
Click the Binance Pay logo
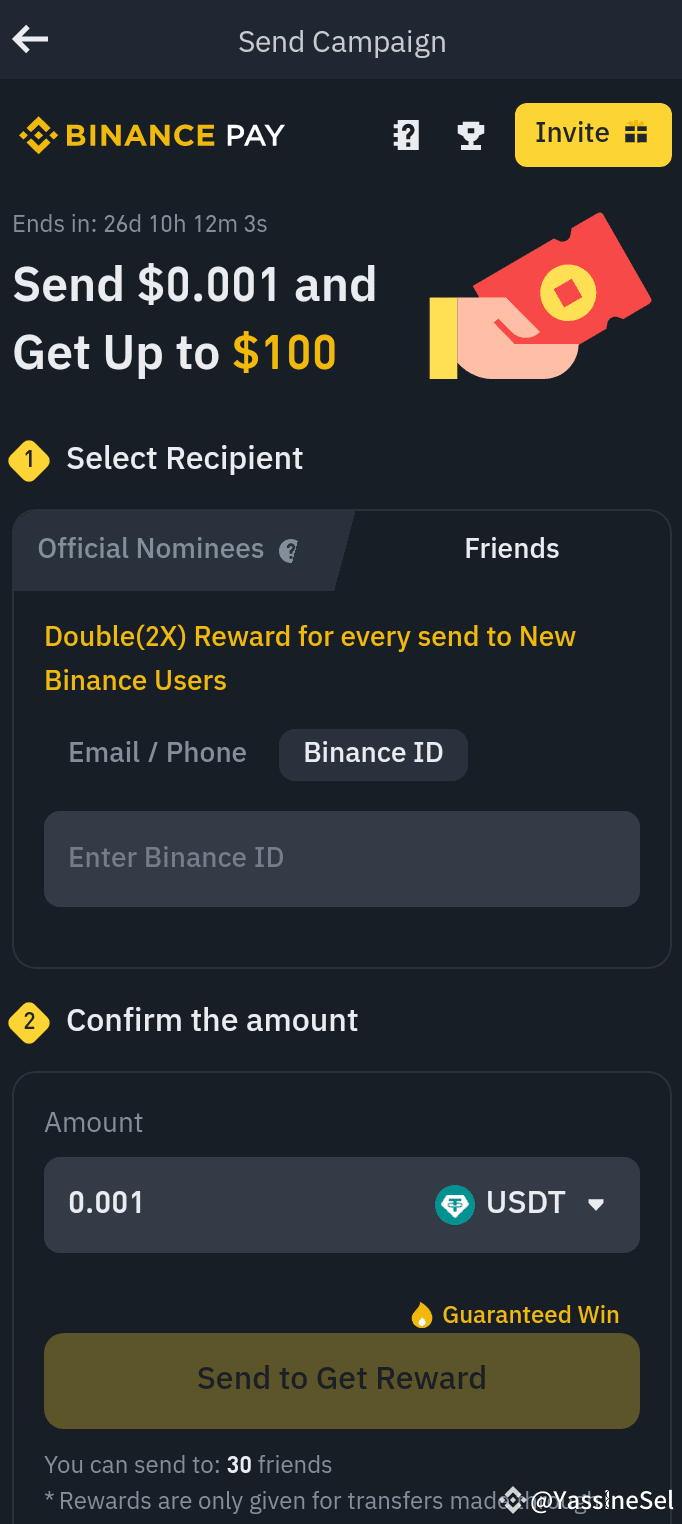152,135
